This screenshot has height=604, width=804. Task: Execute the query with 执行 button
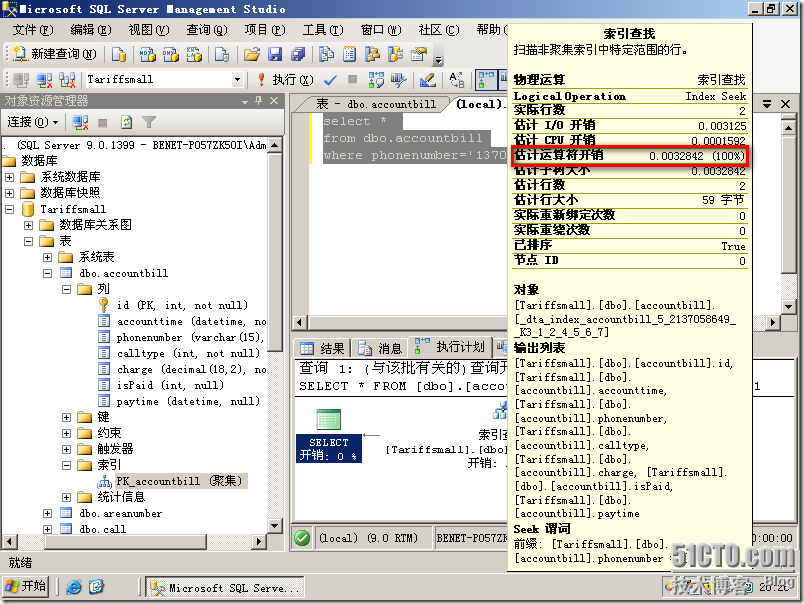pos(286,79)
